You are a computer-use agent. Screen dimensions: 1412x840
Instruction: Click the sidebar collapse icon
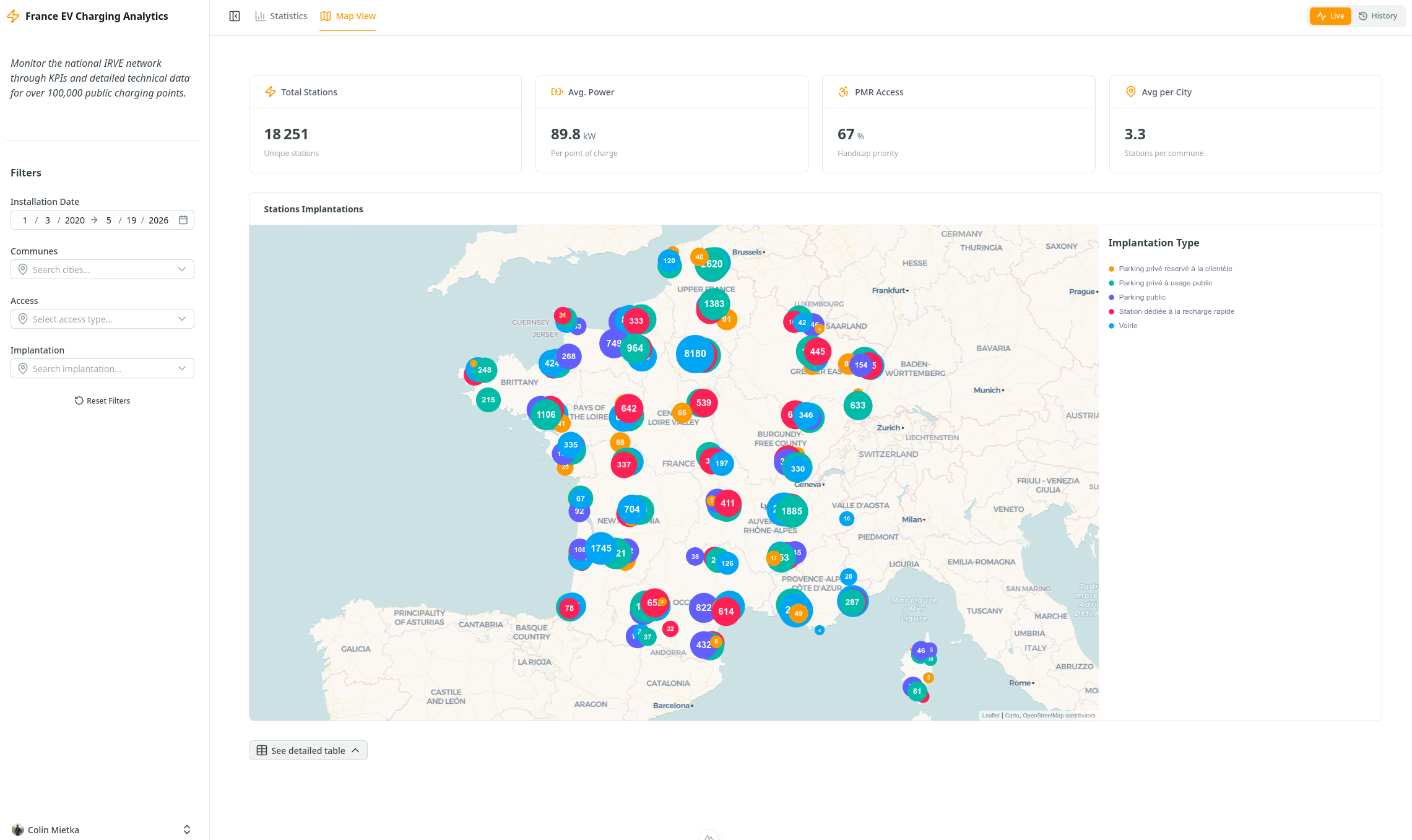point(234,15)
